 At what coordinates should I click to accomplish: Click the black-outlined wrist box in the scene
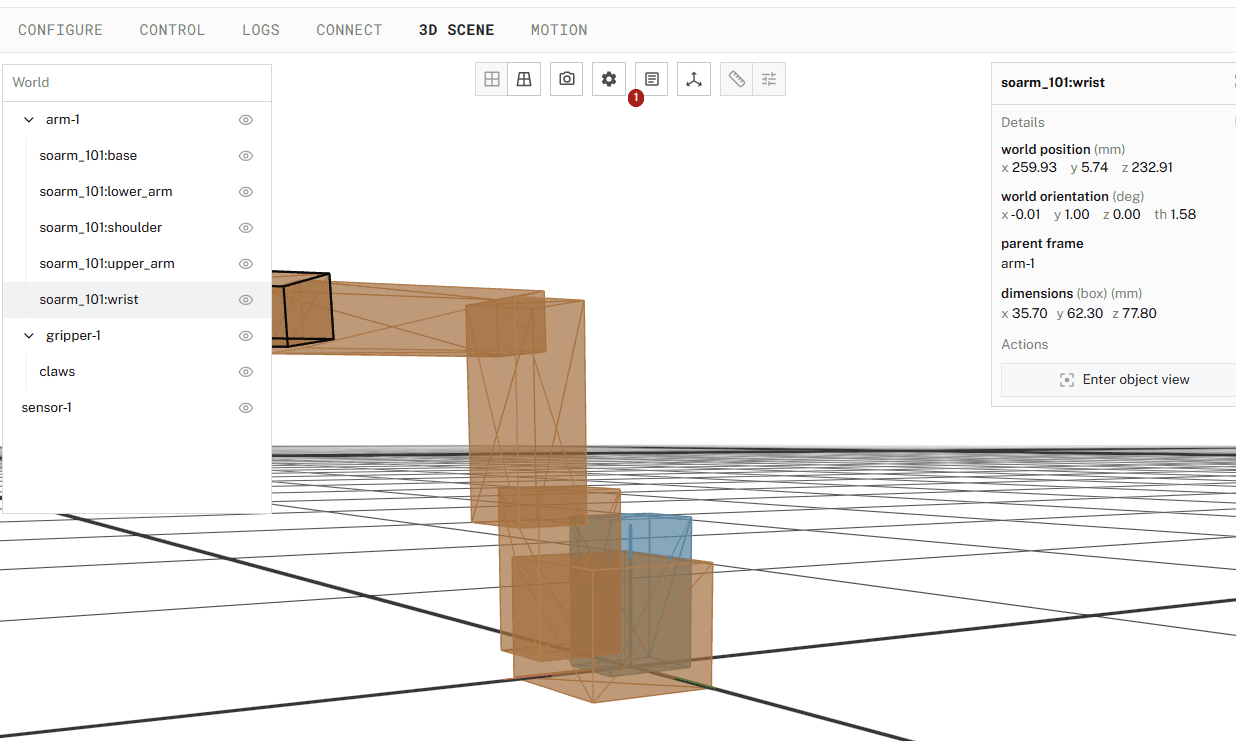coord(302,309)
